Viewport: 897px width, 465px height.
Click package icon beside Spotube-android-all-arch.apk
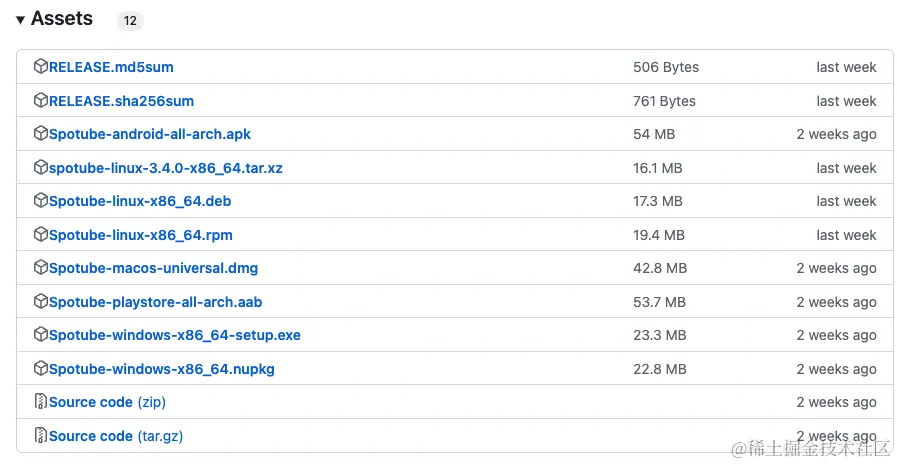click(41, 133)
